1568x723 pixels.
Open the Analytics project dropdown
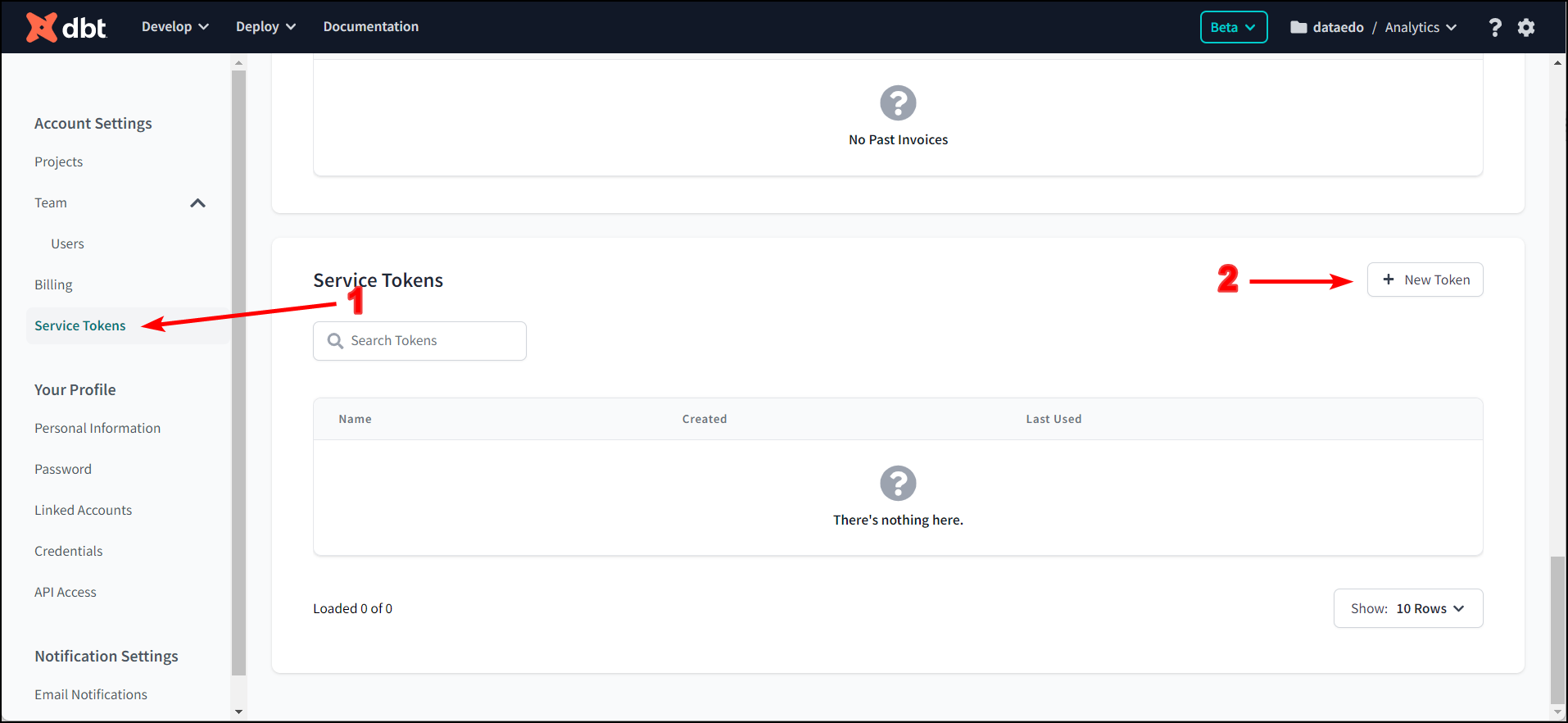click(1421, 27)
